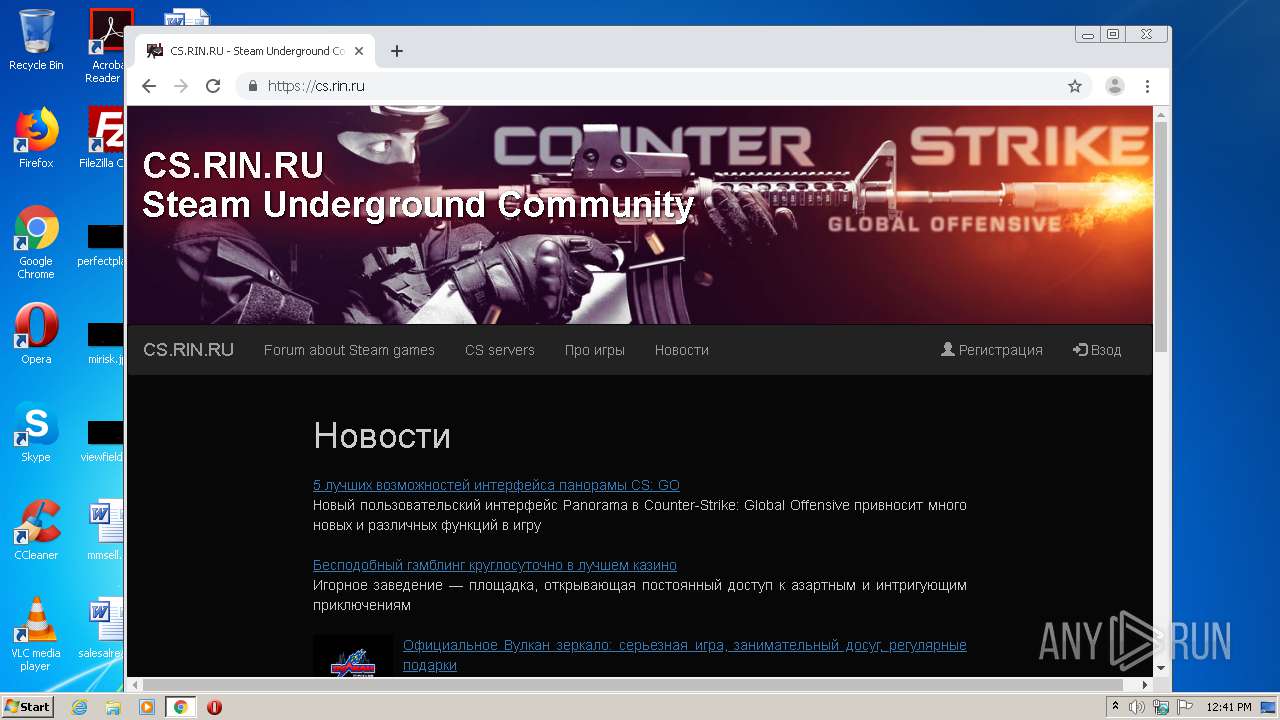Click the scroll-up arrow of the page
The image size is (1280, 720).
point(1161,114)
